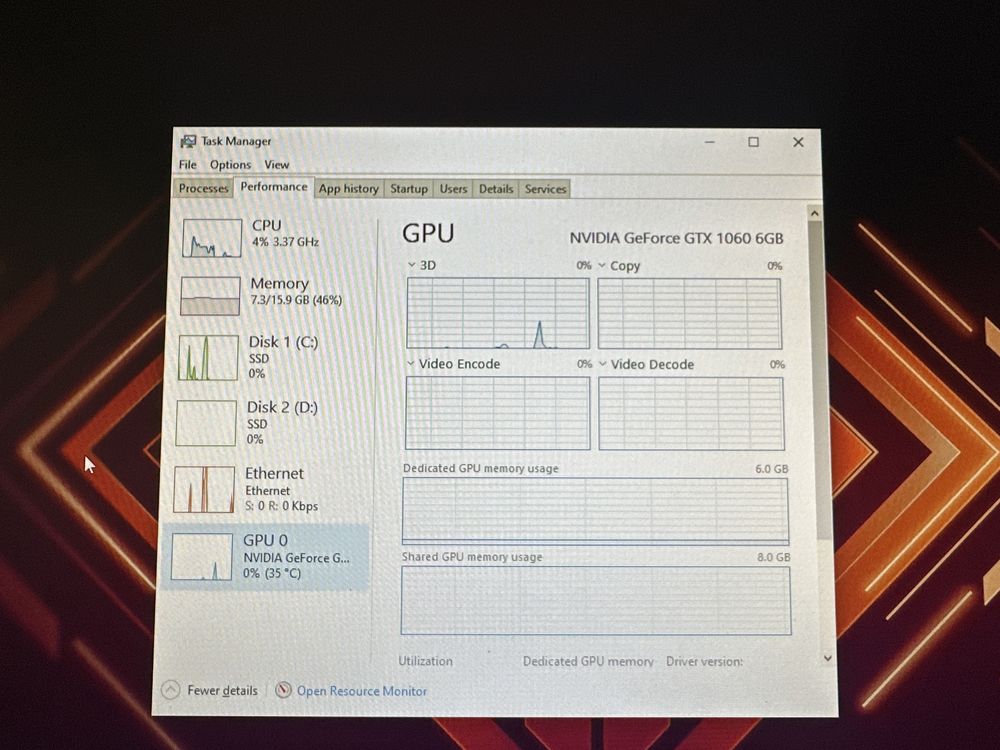Click the Copy engine utilization graph
Image resolution: width=1000 pixels, height=750 pixels.
(689, 314)
